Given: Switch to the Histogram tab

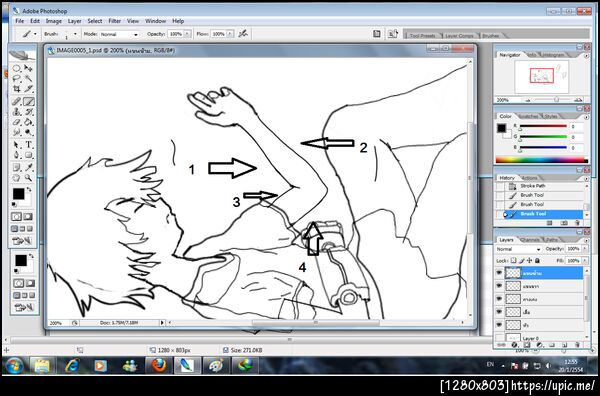Looking at the screenshot, I should pyautogui.click(x=553, y=55).
